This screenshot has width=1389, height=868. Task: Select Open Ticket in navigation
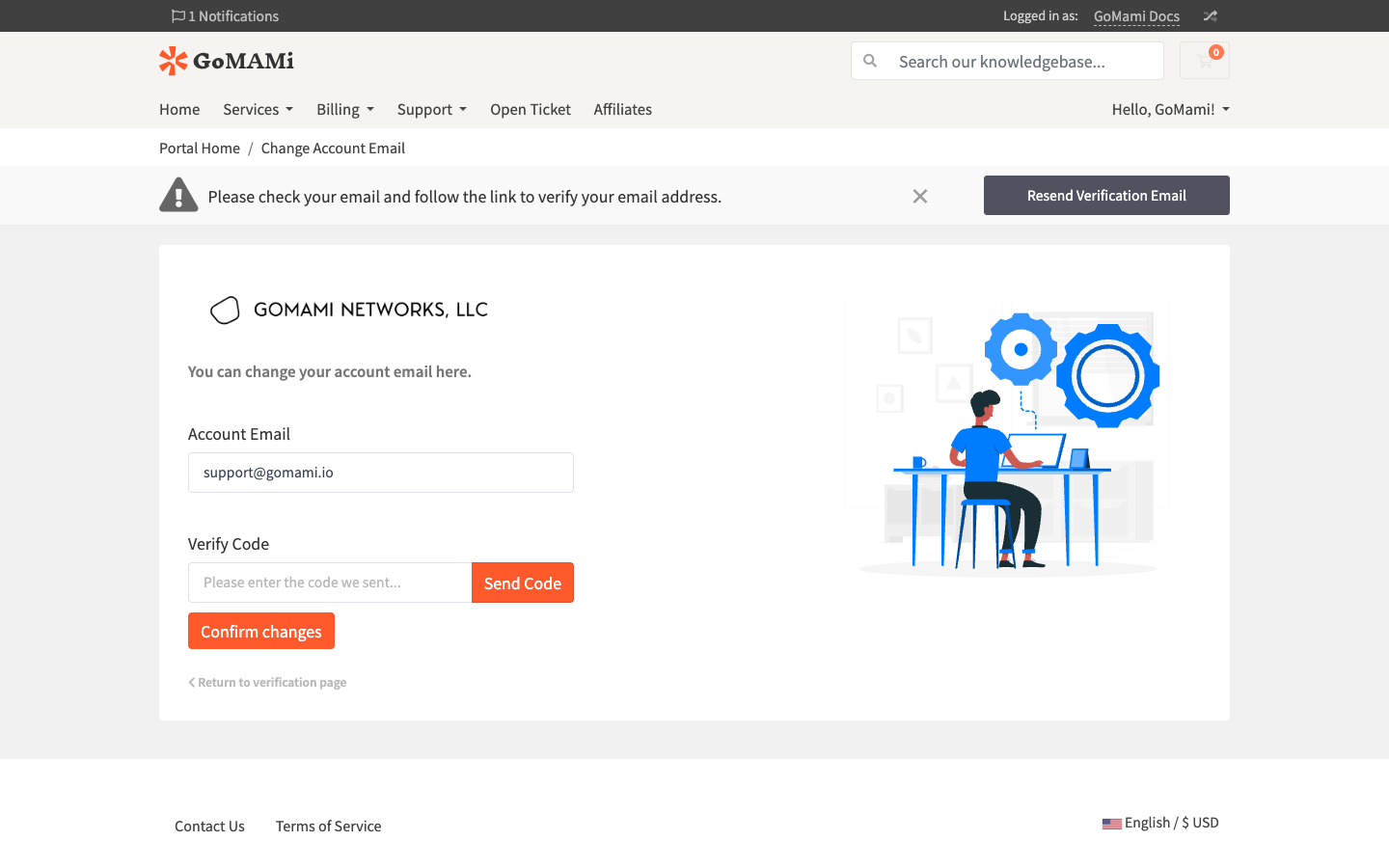(x=531, y=110)
